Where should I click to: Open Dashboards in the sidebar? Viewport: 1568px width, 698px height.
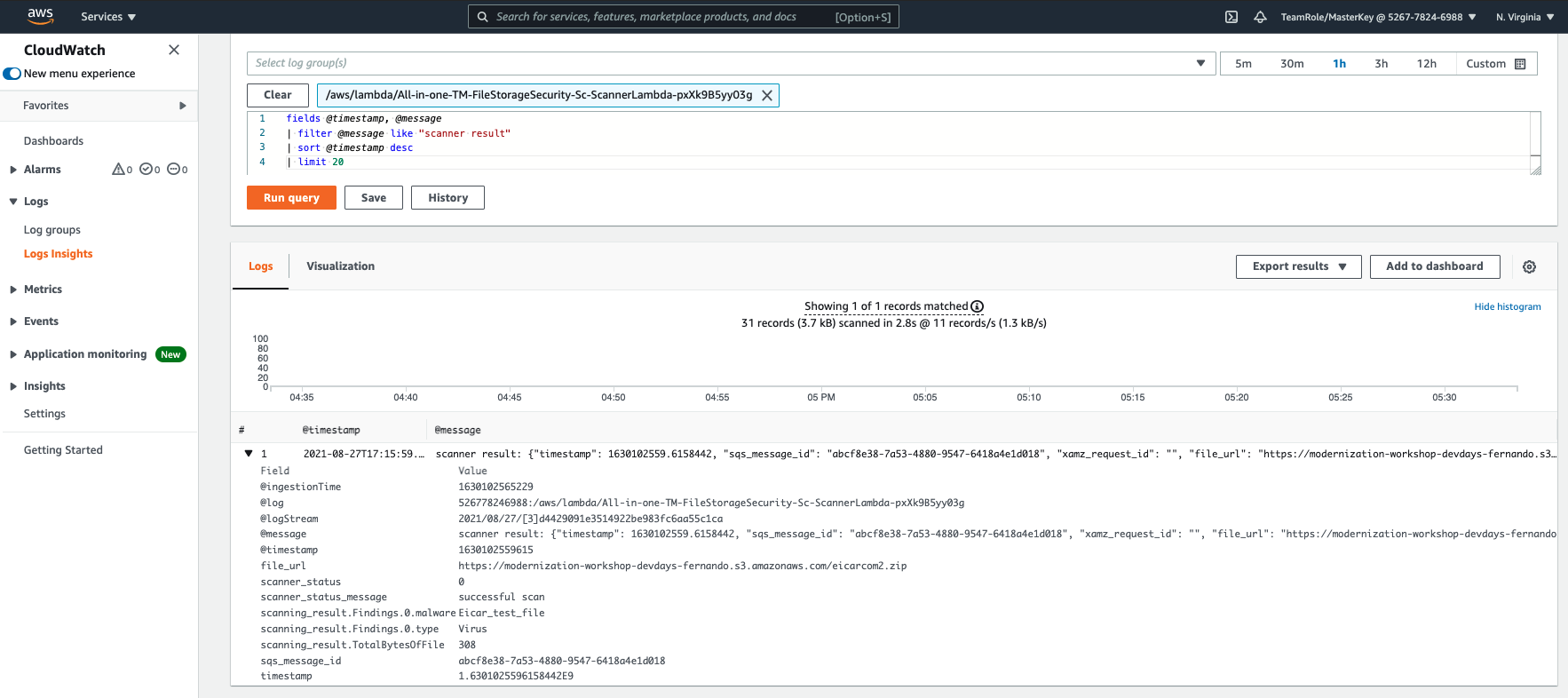pyautogui.click(x=53, y=141)
